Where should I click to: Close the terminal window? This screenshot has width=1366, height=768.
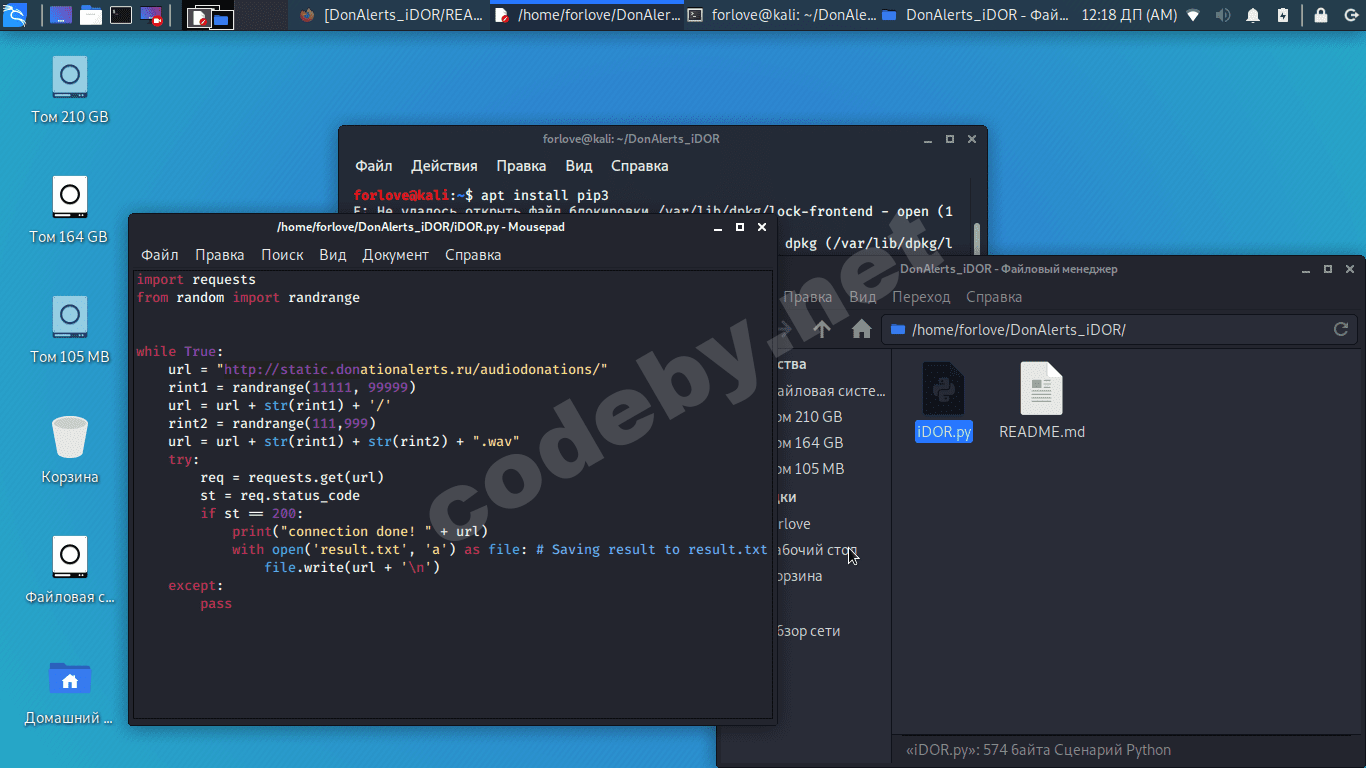(x=972, y=139)
